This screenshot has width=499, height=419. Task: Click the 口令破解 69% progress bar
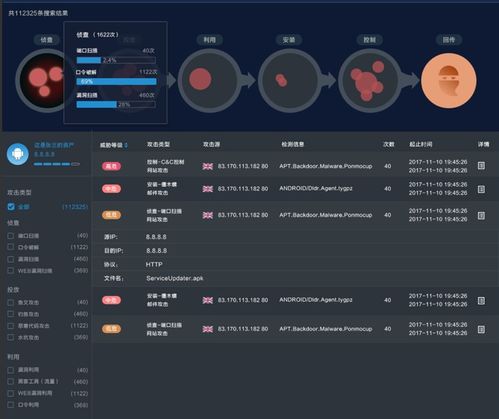pyautogui.click(x=116, y=81)
